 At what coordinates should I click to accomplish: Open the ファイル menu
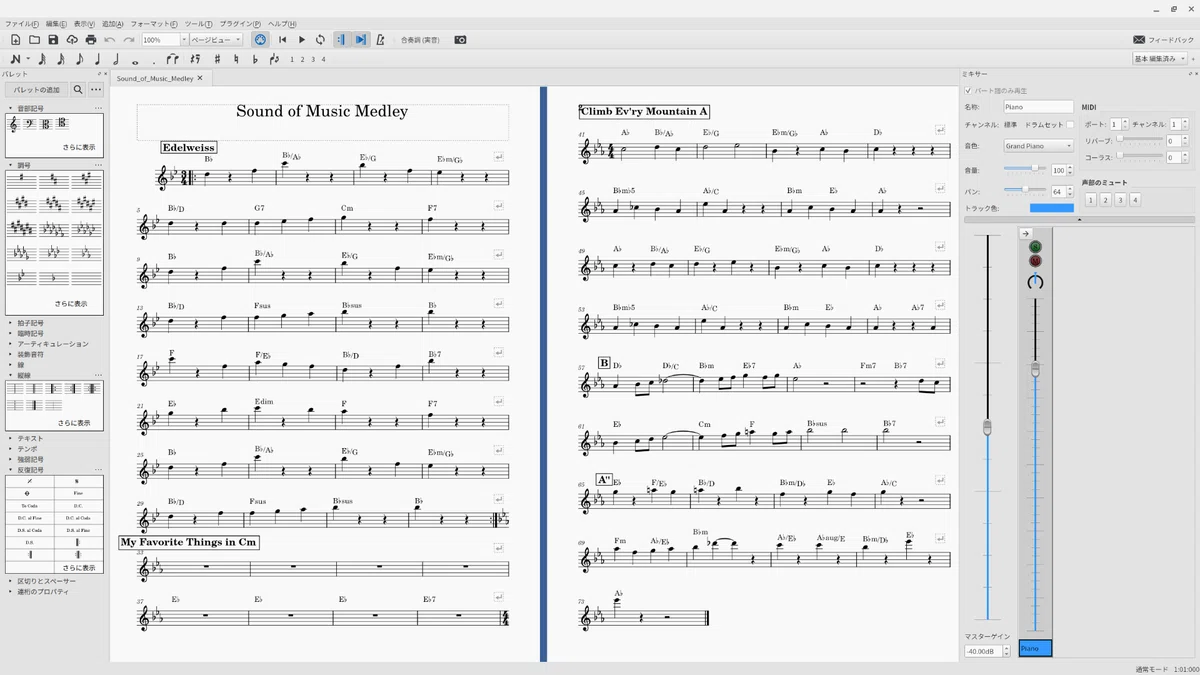pos(22,23)
